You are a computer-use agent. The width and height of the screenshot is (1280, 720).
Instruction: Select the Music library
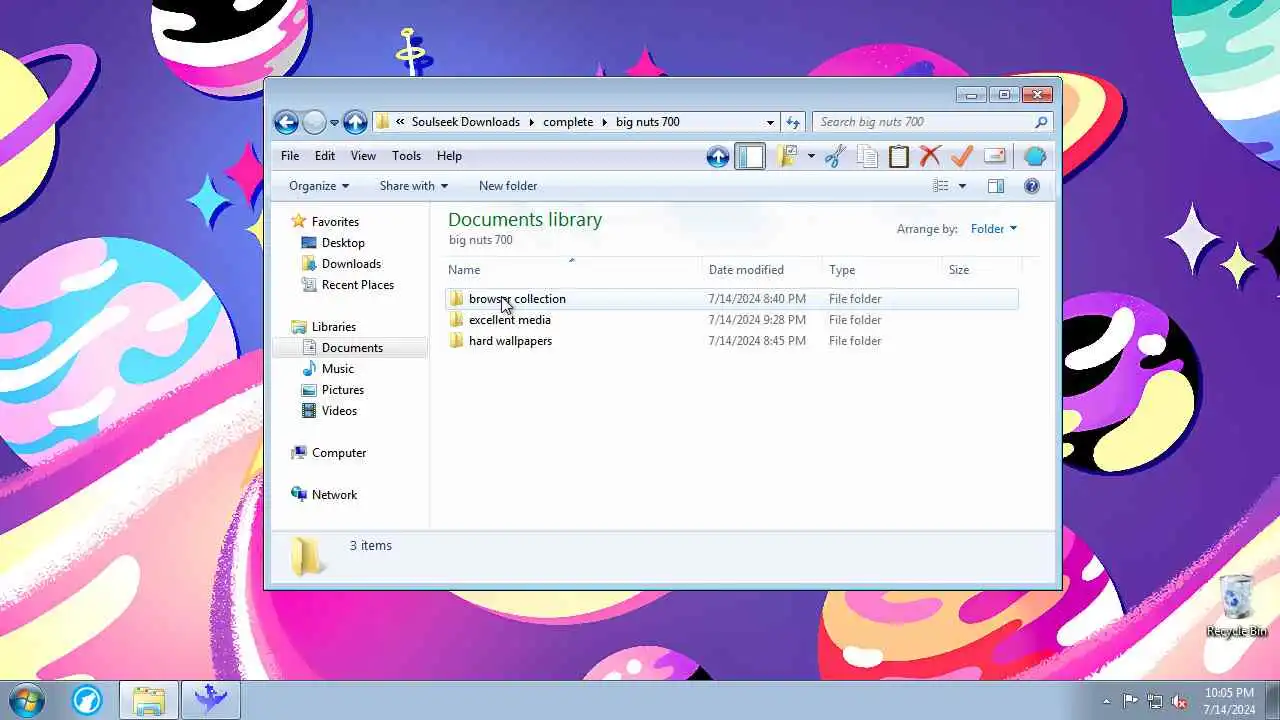pos(337,369)
